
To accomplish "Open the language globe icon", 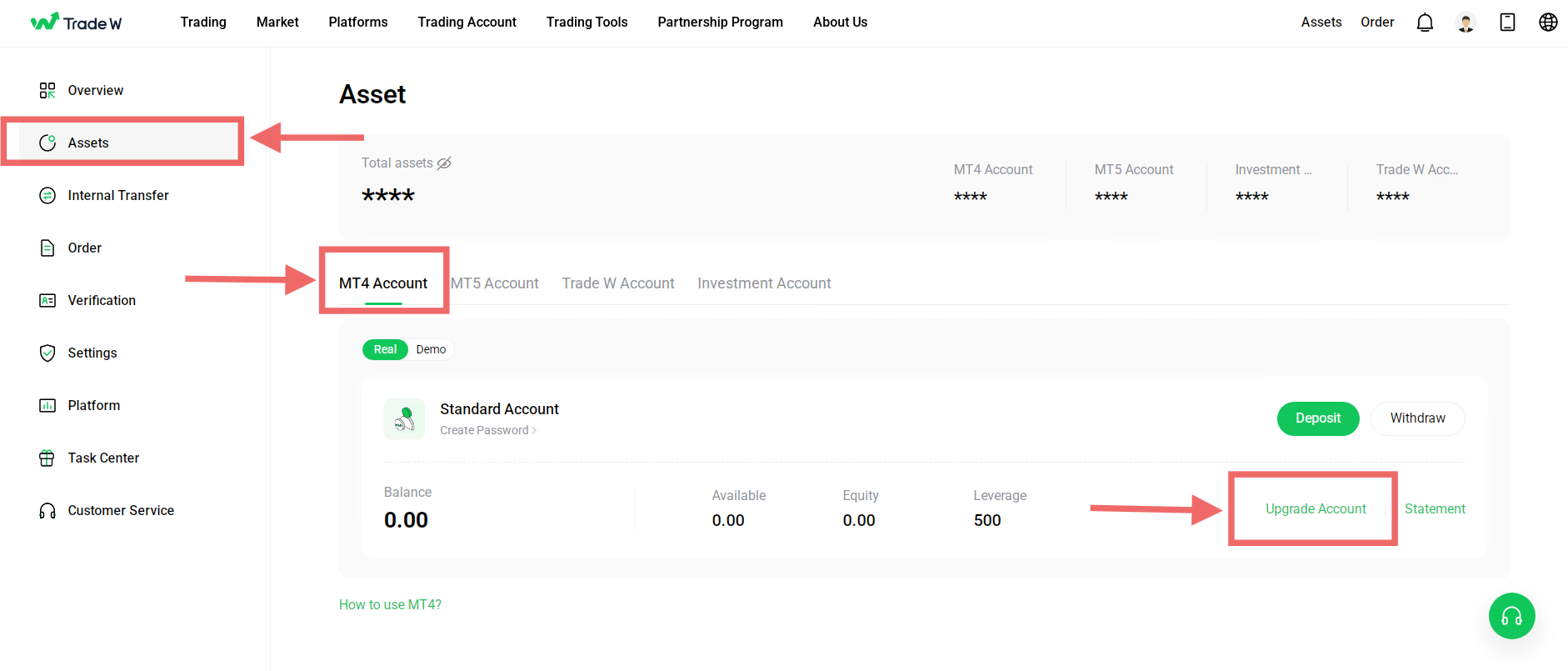I will point(1548,23).
